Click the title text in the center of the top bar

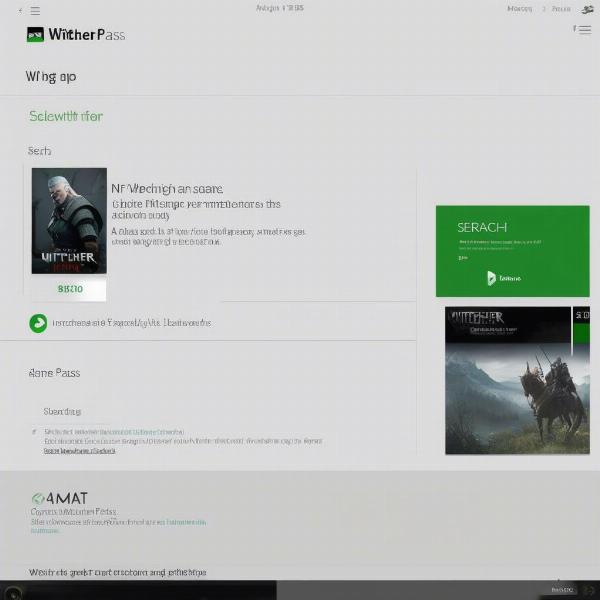point(280,8)
